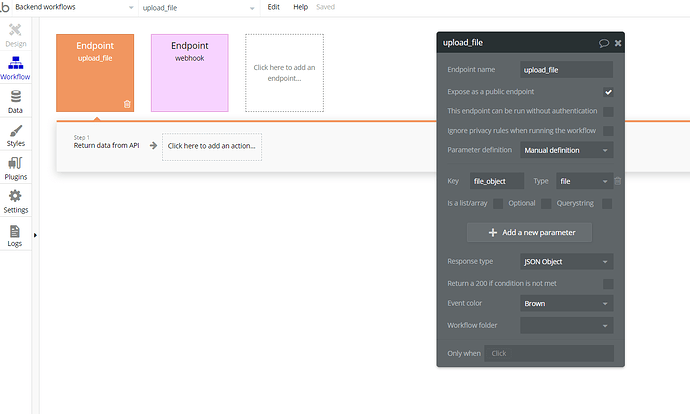Open comments on upload_file panel

coord(604,43)
